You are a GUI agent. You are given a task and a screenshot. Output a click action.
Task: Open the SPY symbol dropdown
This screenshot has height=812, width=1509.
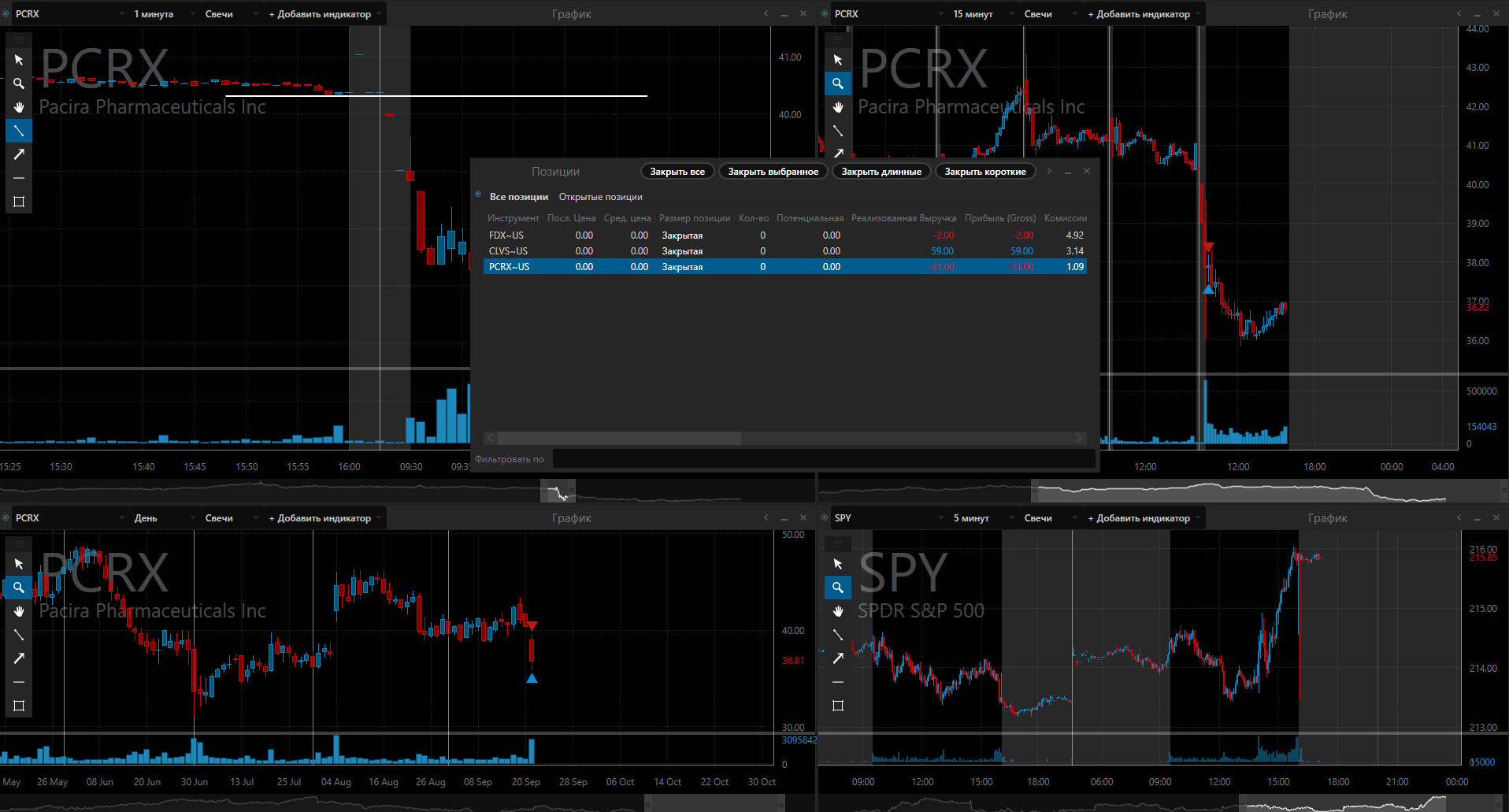[888, 518]
